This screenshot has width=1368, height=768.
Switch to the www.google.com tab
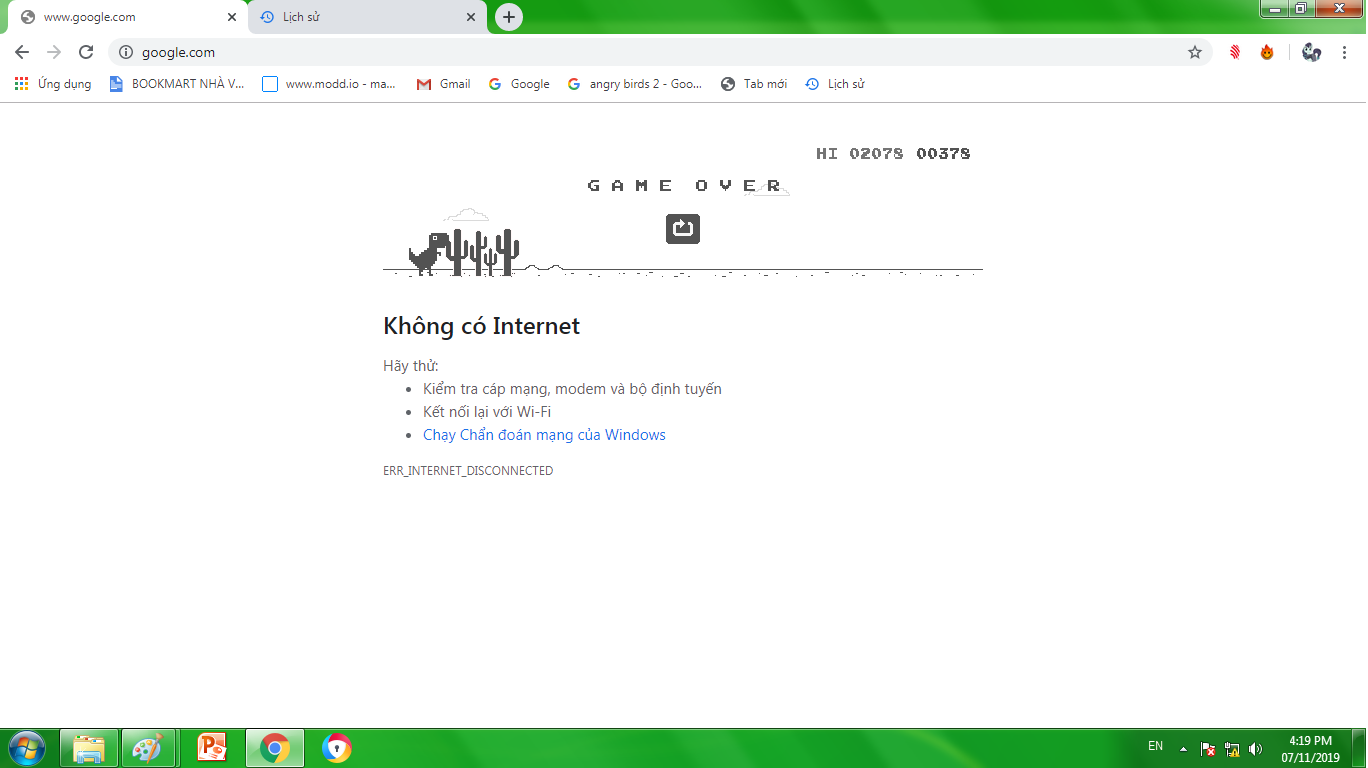coord(125,17)
